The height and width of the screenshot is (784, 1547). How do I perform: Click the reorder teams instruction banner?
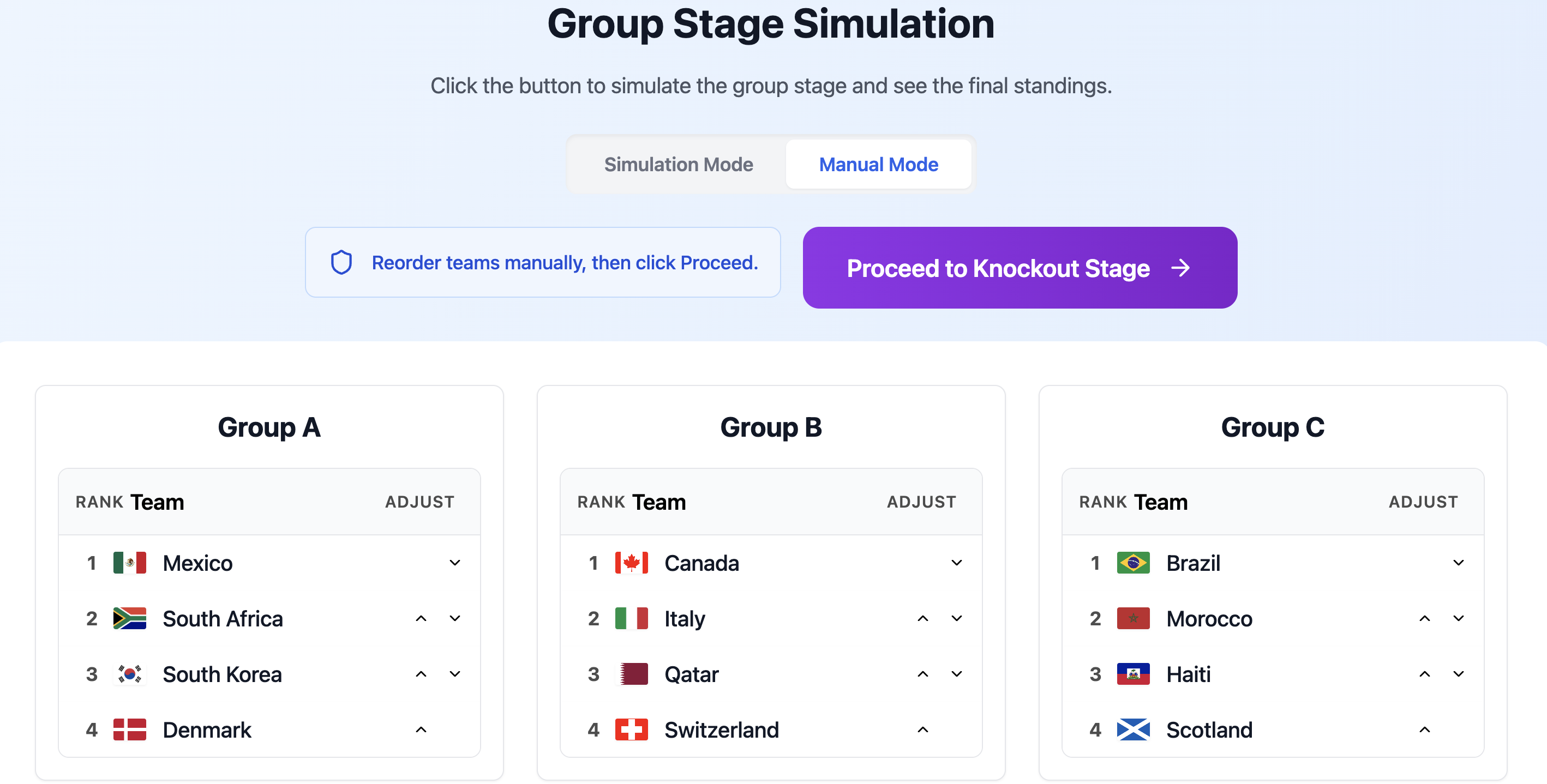click(x=542, y=262)
